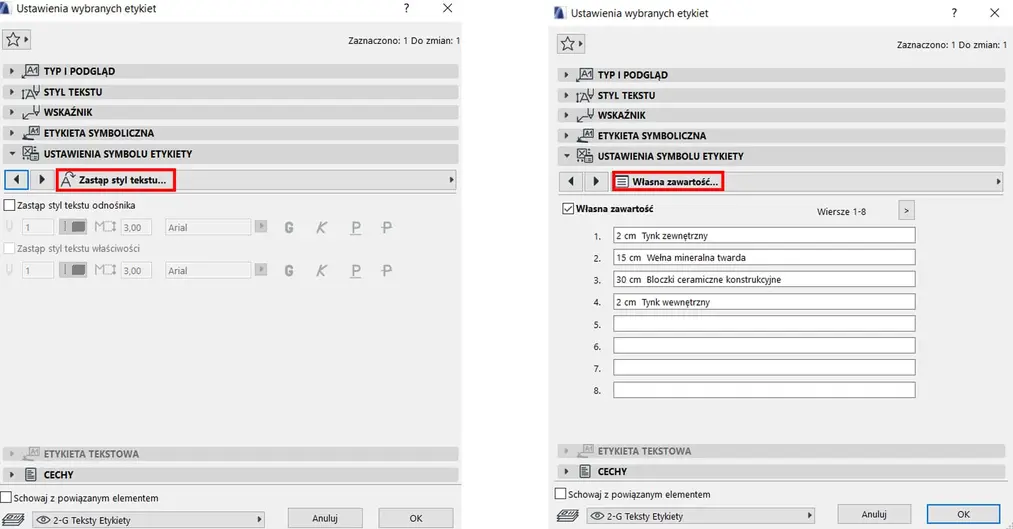Image resolution: width=1013 pixels, height=529 pixels.
Task: Open 2-G Teksty Etykiety layer dropdown, right dialog
Action: coord(700,515)
